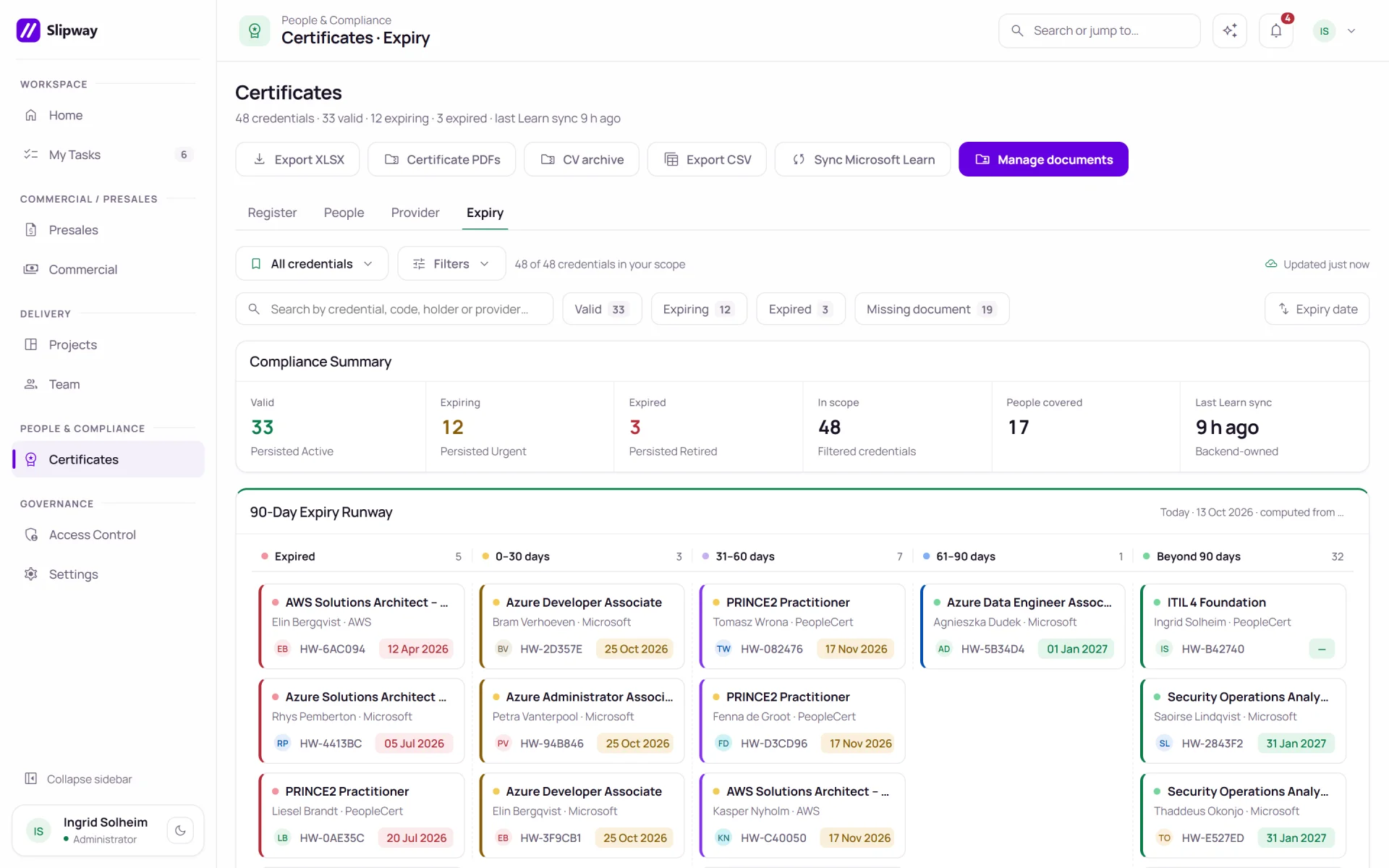Viewport: 1389px width, 868px height.
Task: Switch to the Provider tab
Action: point(415,213)
